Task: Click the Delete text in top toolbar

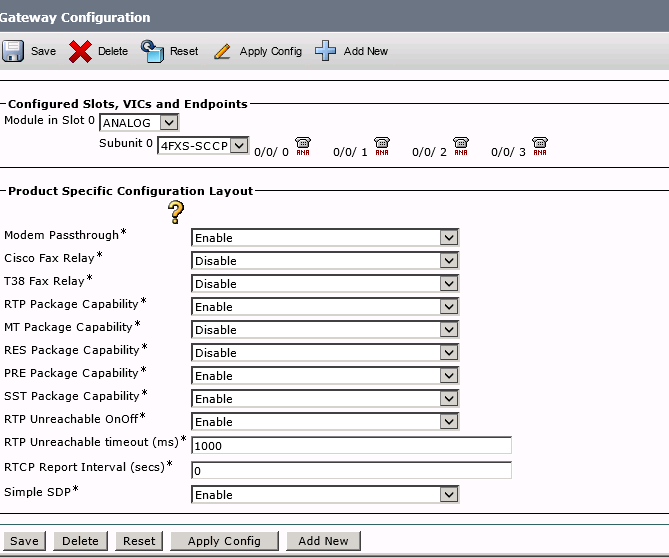Action: [113, 51]
